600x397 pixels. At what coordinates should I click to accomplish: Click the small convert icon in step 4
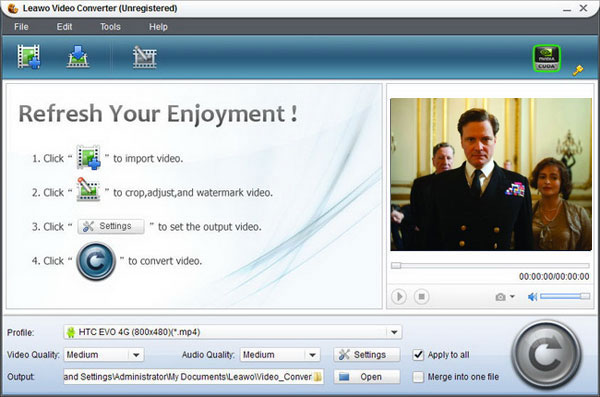(96, 261)
